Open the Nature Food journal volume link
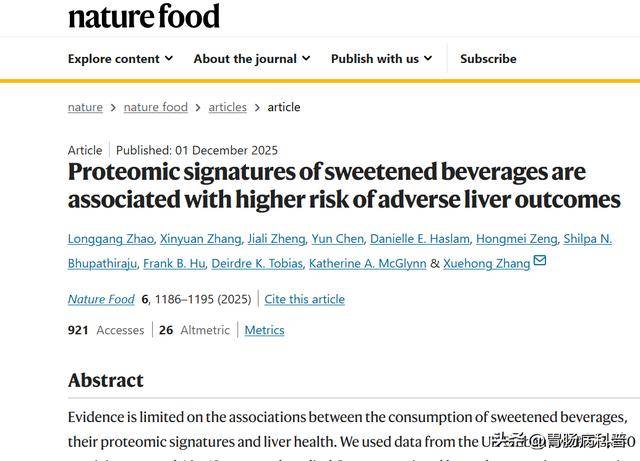The height and width of the screenshot is (461, 640). pyautogui.click(x=101, y=299)
